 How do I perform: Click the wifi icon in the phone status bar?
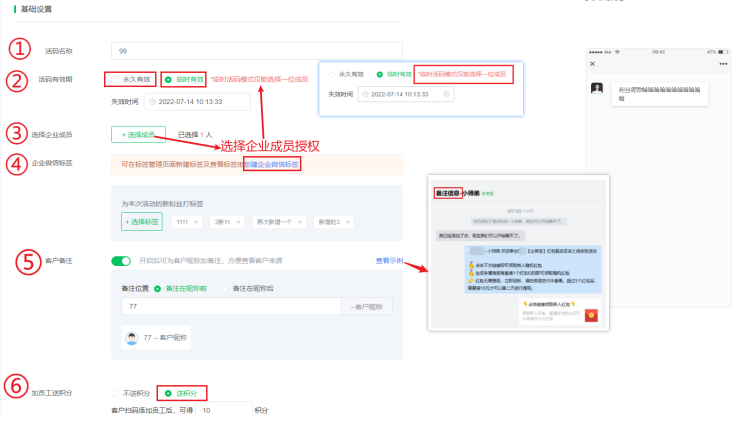[618, 52]
